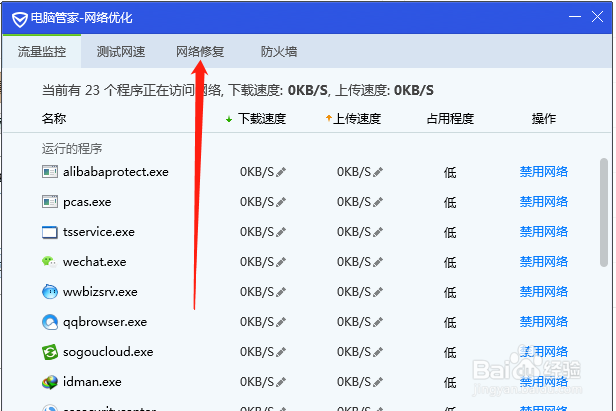This screenshot has width=616, height=411.
Task: Disable network for tsservice.exe
Action: tap(544, 232)
